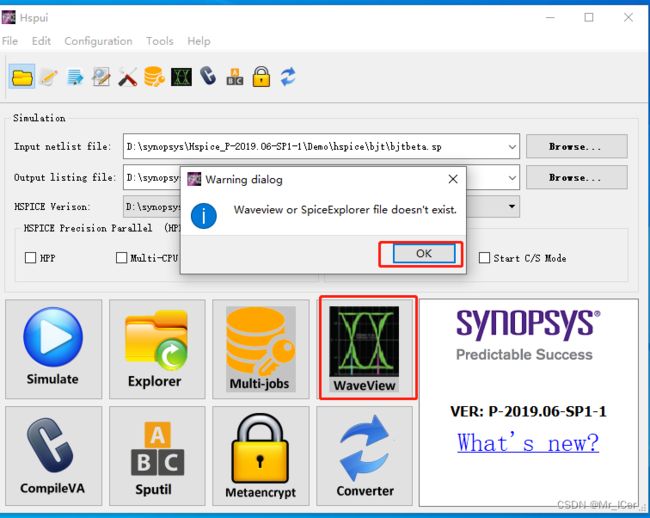650x518 pixels.
Task: Click the Sputil ABC toolbar icon
Action: (x=235, y=77)
